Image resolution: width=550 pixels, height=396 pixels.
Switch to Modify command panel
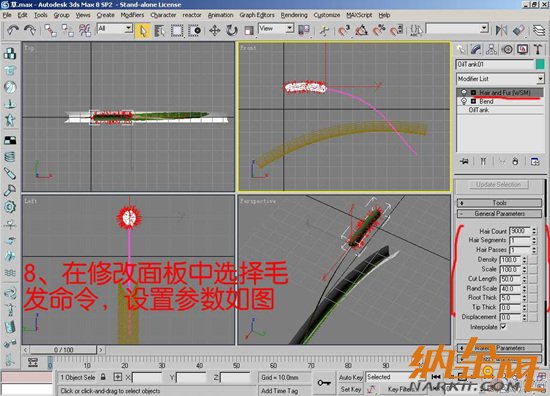tap(476, 49)
